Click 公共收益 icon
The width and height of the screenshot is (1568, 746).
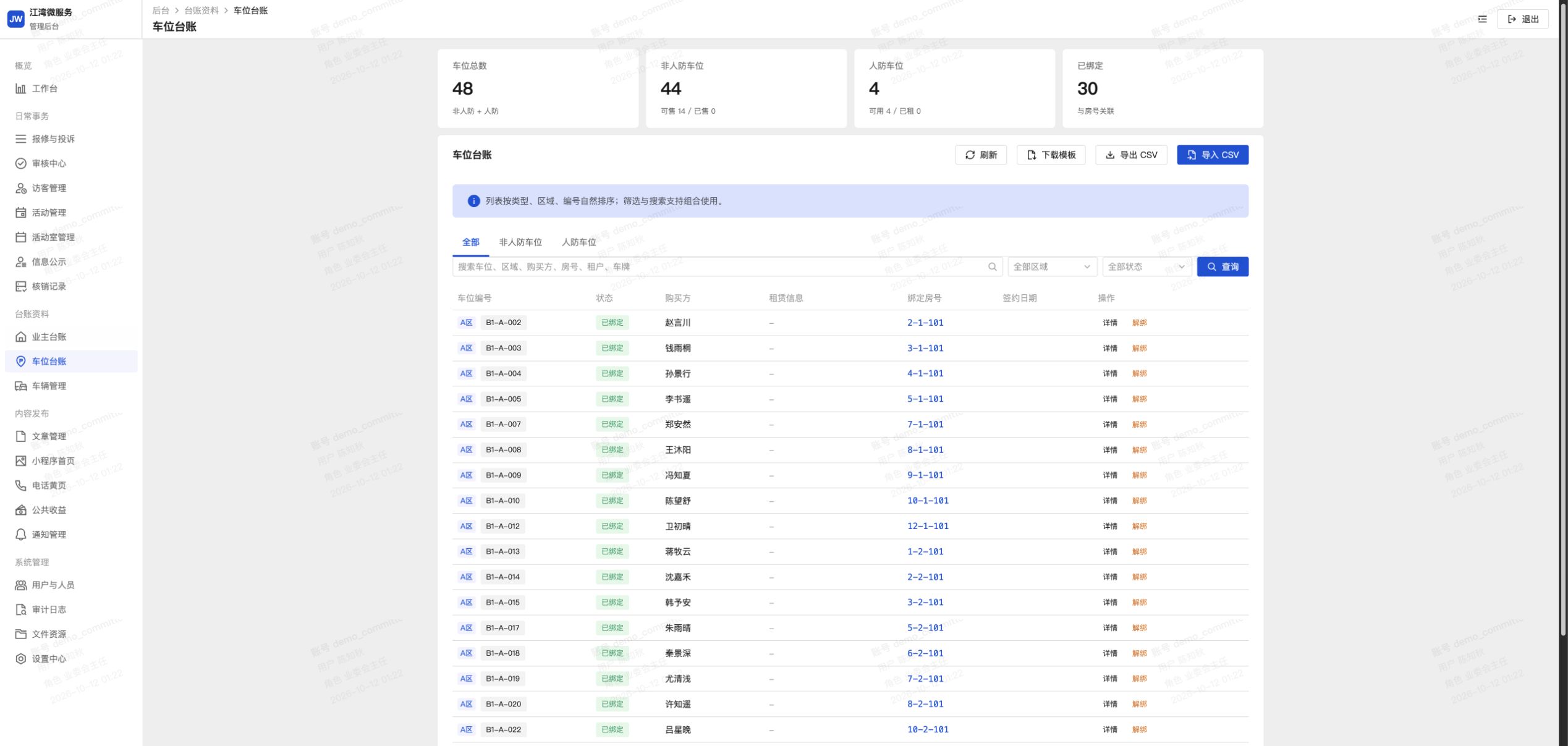20,510
